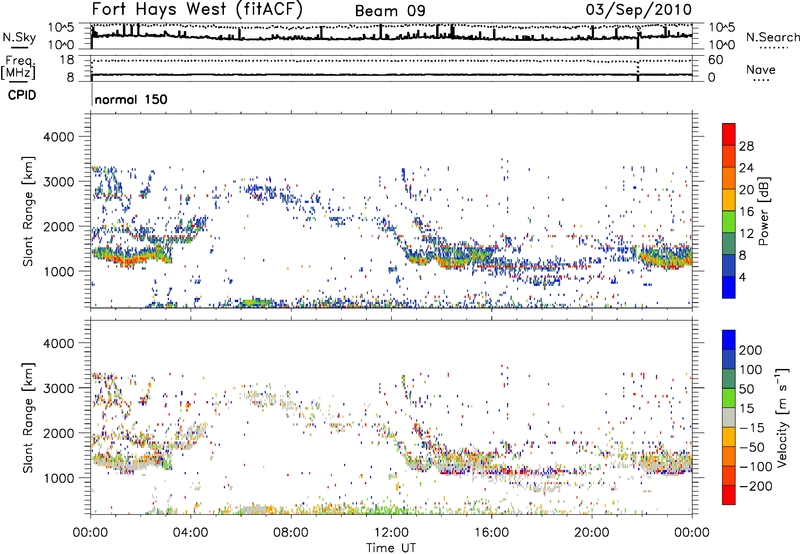This screenshot has width=800, height=554.
Task: Click the green near-range echo at 06:30 in power panel
Action: coord(257,303)
